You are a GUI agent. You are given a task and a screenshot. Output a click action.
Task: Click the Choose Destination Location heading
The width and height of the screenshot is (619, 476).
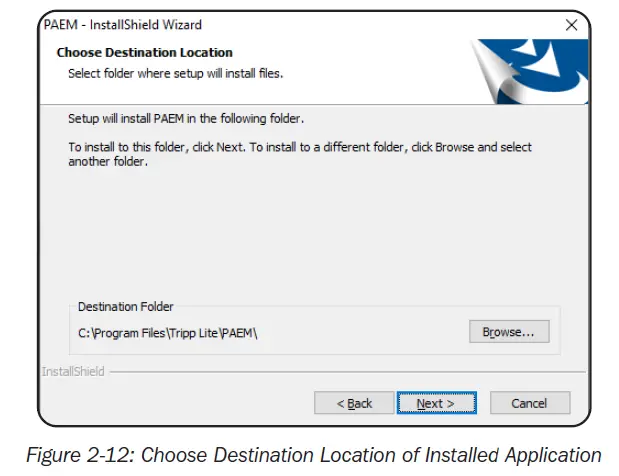pyautogui.click(x=144, y=52)
